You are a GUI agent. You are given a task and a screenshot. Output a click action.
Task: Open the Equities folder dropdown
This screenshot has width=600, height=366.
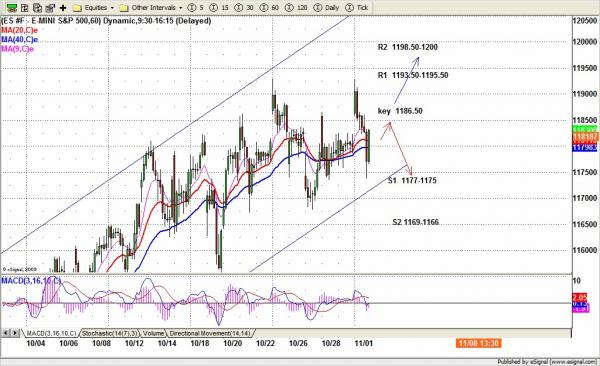[94, 8]
